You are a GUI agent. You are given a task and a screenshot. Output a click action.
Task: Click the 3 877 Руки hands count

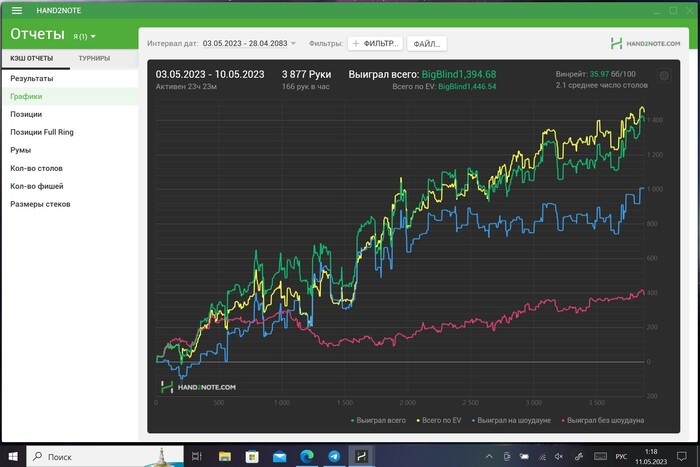pos(306,75)
